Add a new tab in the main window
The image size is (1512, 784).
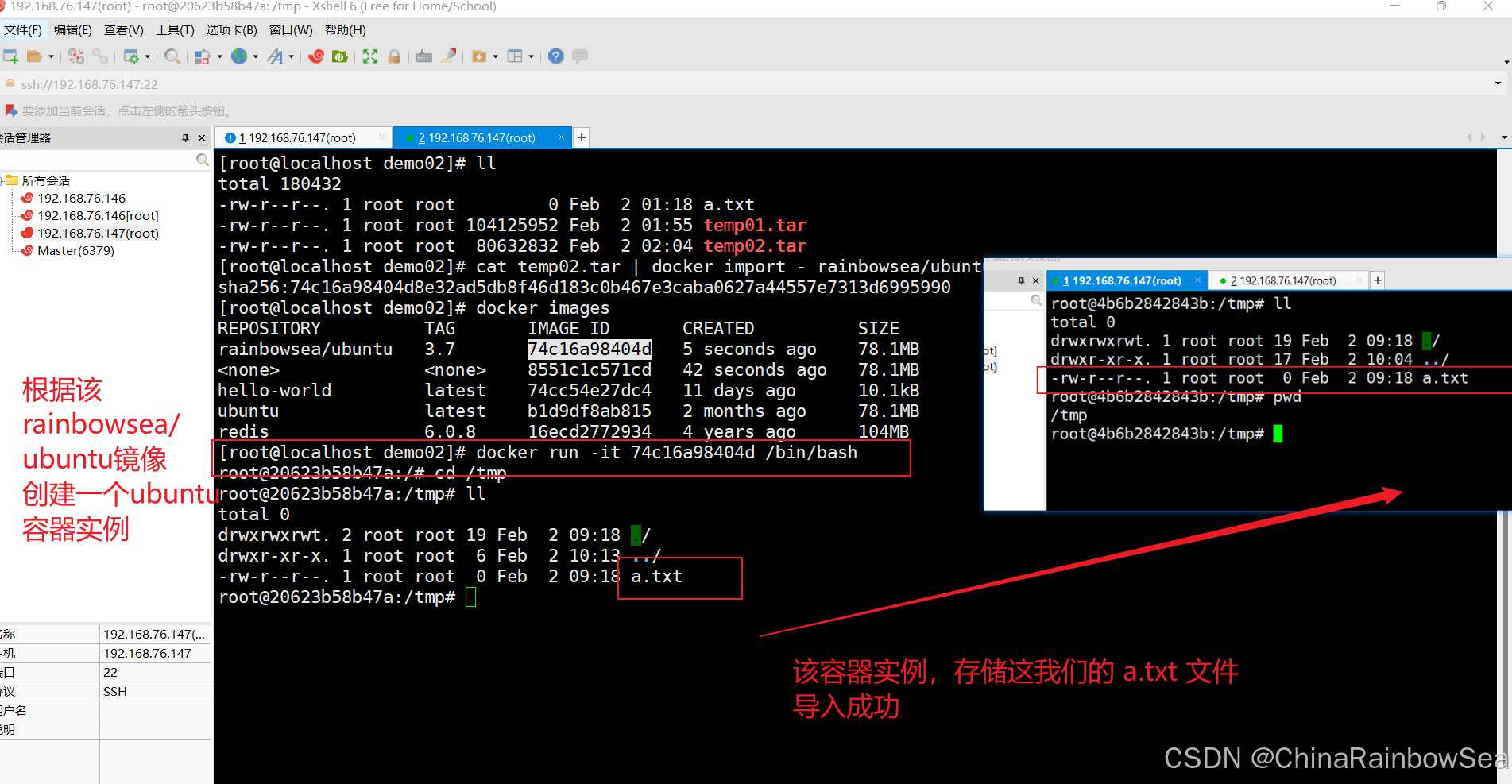click(582, 138)
